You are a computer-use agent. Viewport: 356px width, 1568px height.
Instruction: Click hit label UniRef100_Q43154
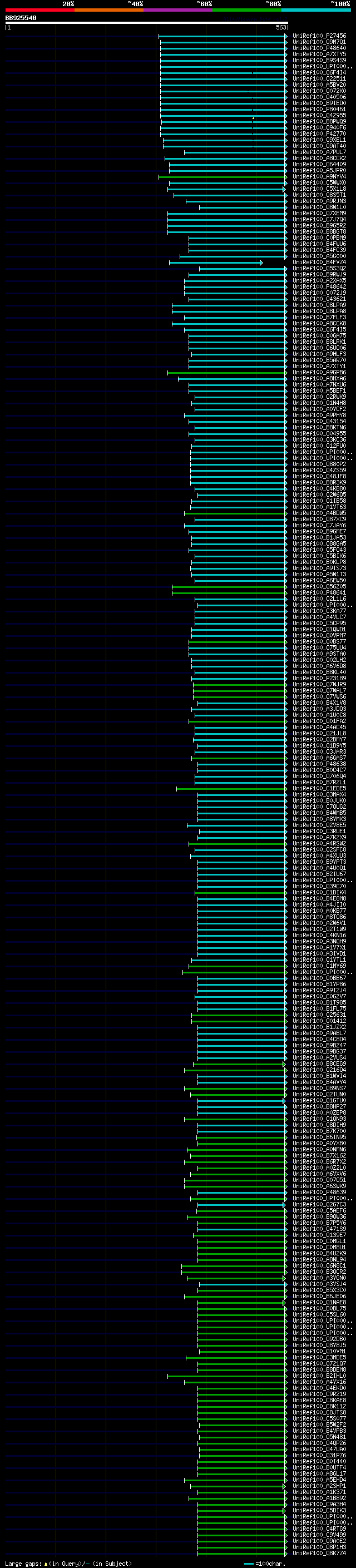(x=319, y=421)
